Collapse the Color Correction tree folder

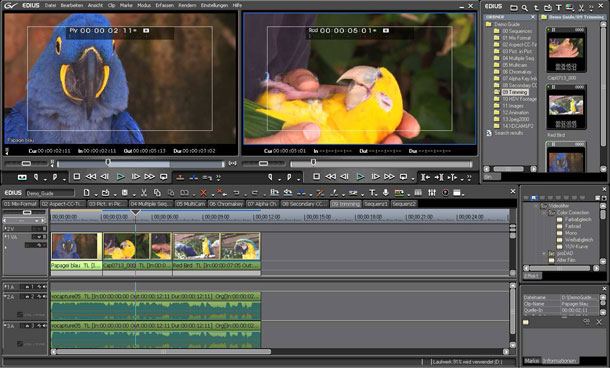(x=544, y=213)
